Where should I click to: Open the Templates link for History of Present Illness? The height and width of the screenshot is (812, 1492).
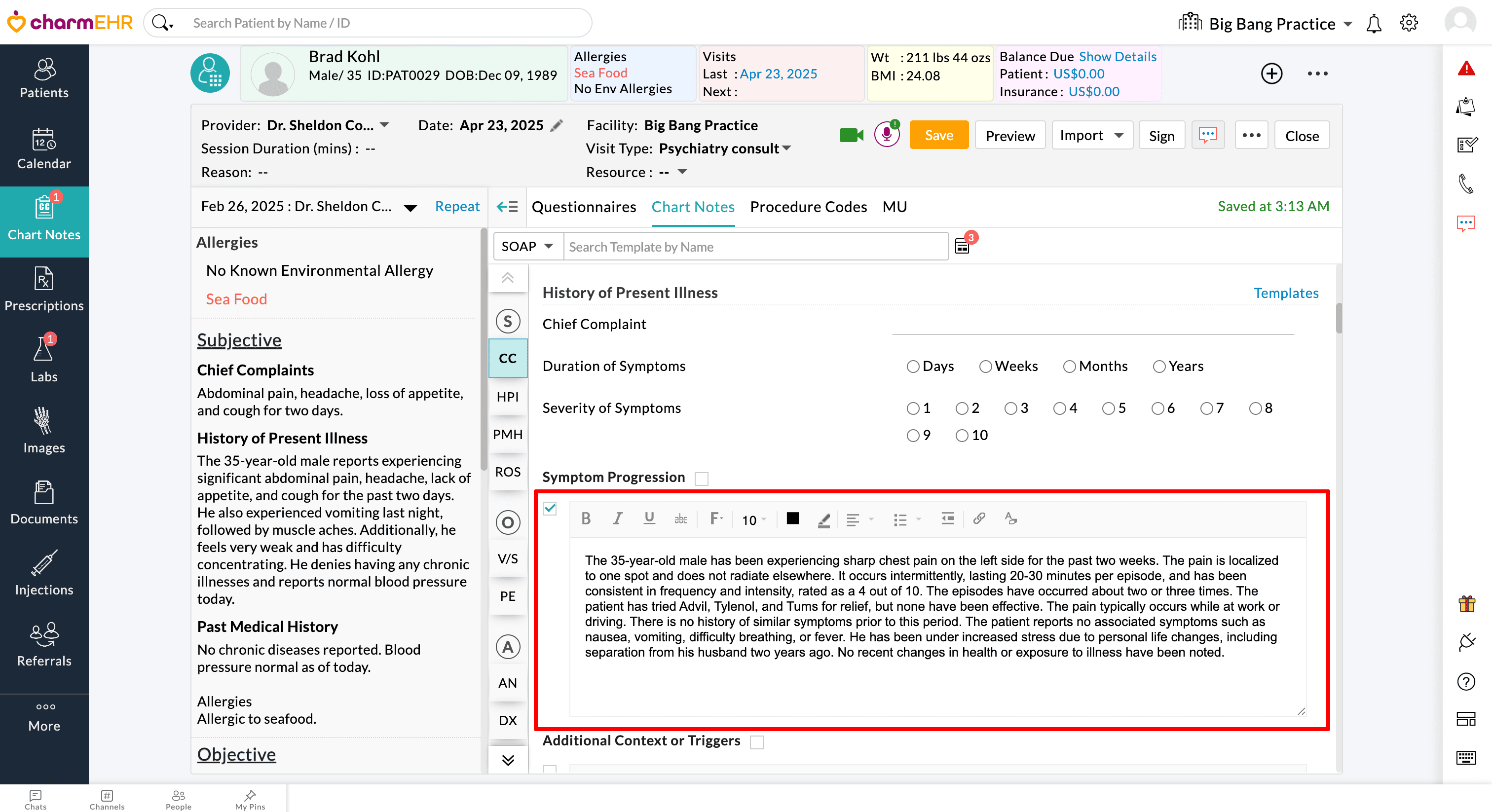tap(1286, 293)
